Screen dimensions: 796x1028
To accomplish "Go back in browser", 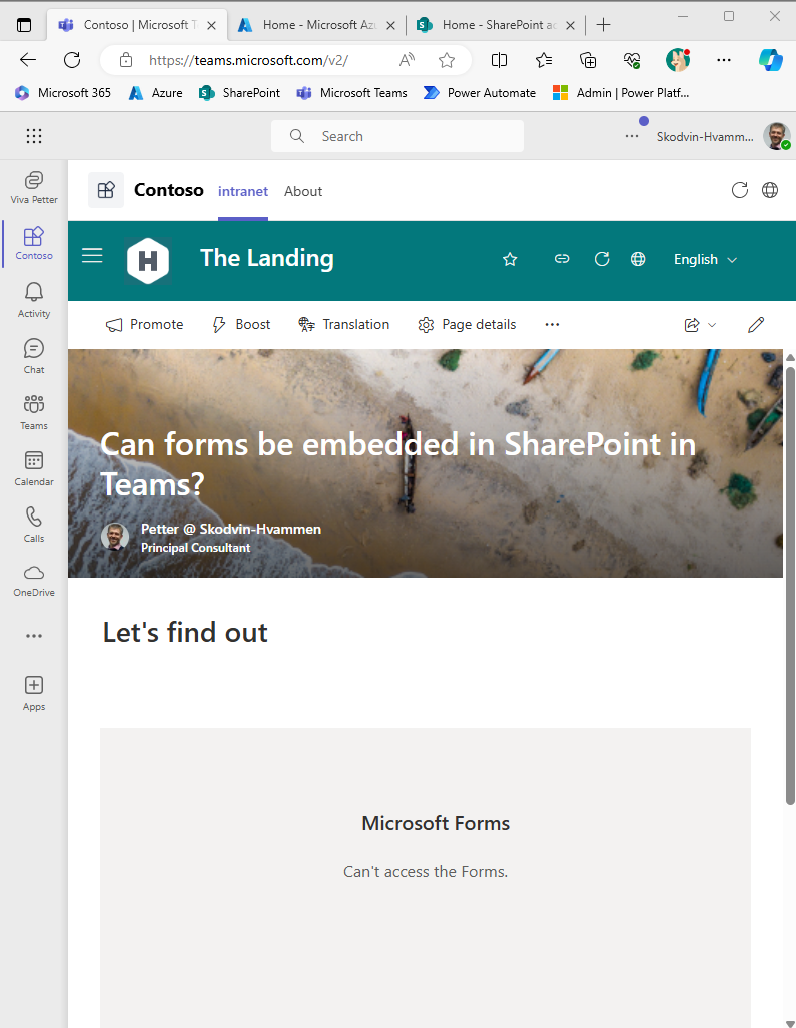I will pos(28,60).
